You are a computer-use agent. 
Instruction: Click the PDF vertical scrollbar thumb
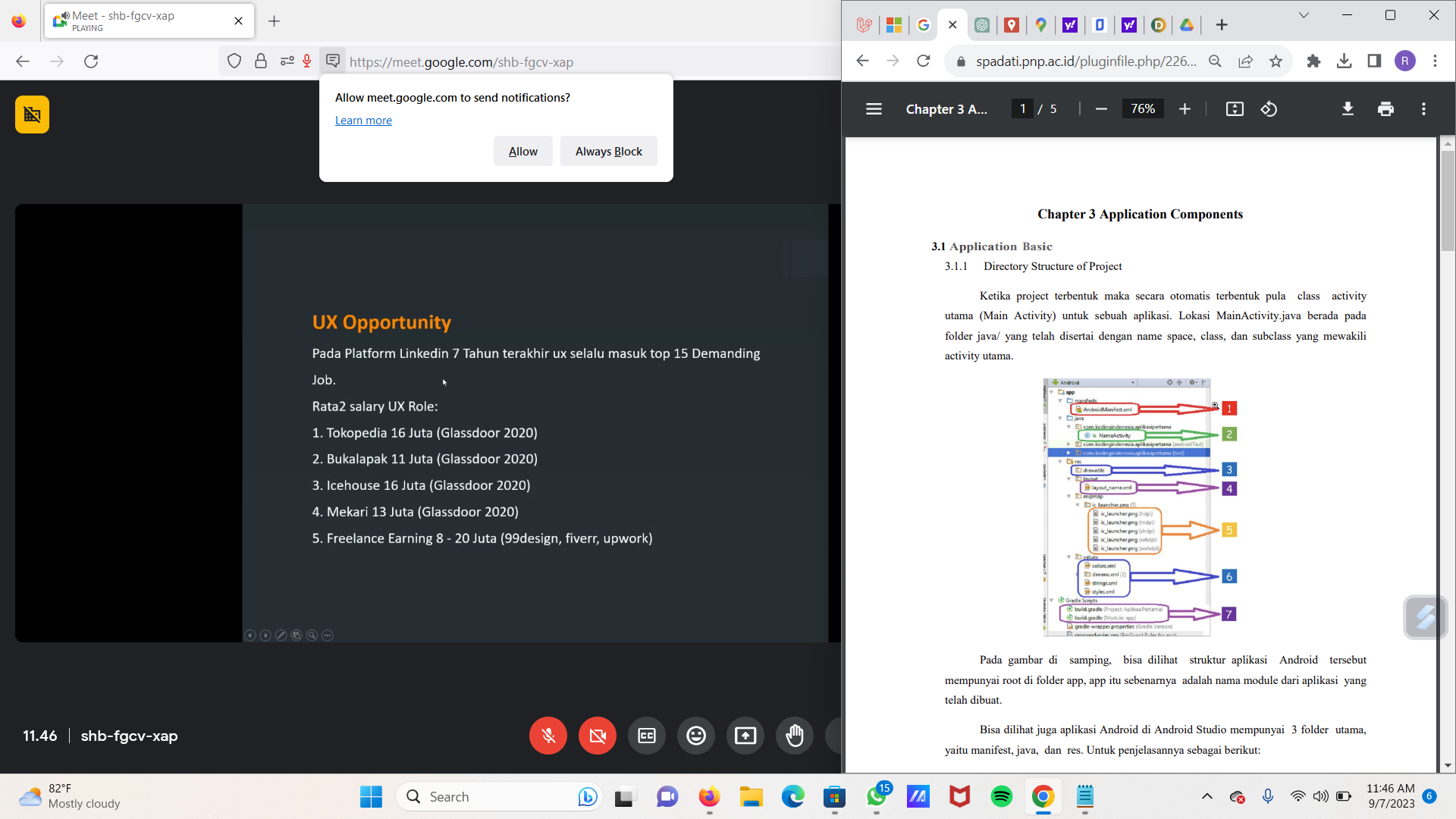[x=1448, y=201]
